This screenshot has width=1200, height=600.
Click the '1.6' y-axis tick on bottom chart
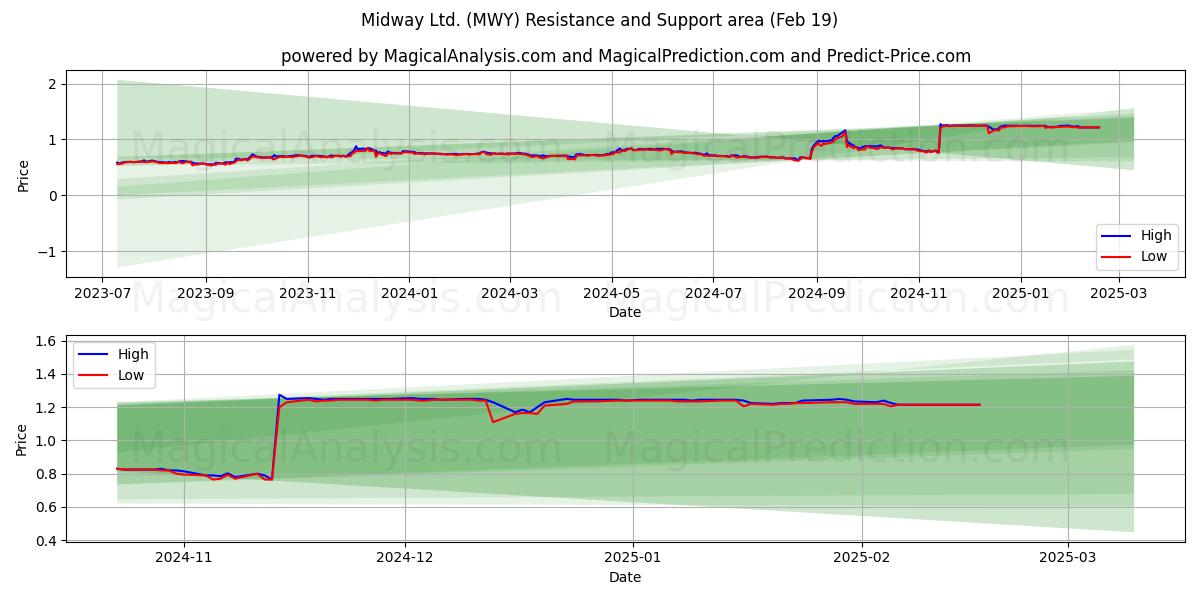48,342
